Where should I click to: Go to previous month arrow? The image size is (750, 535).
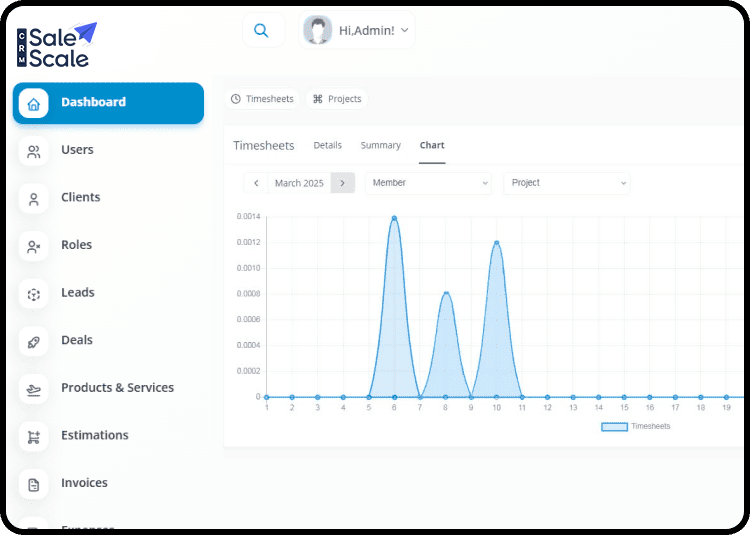click(x=256, y=183)
